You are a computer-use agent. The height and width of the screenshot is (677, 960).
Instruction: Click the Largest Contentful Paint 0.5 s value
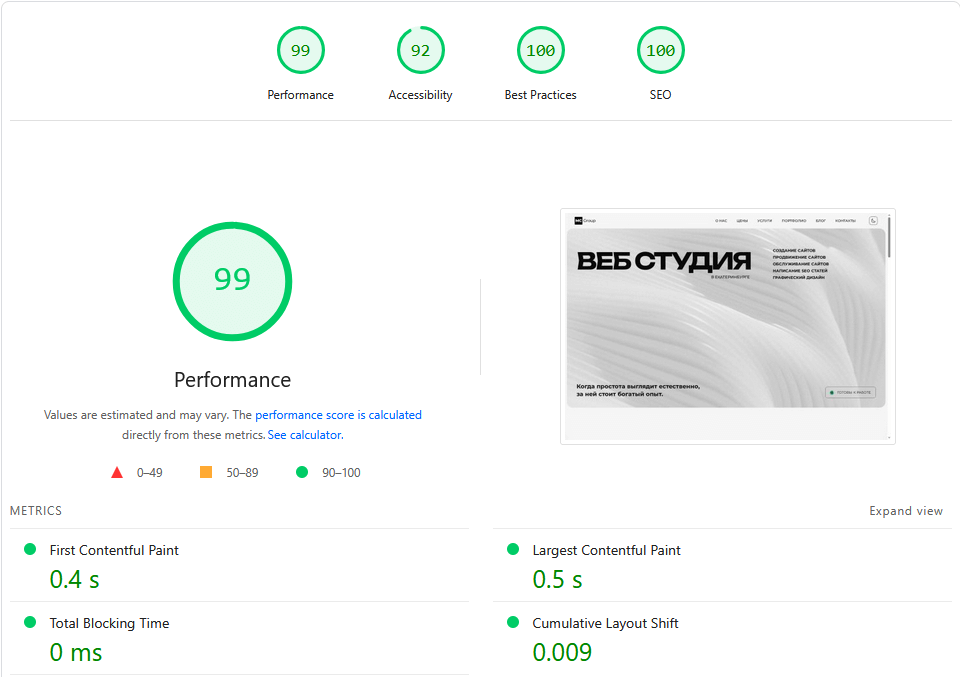[557, 579]
